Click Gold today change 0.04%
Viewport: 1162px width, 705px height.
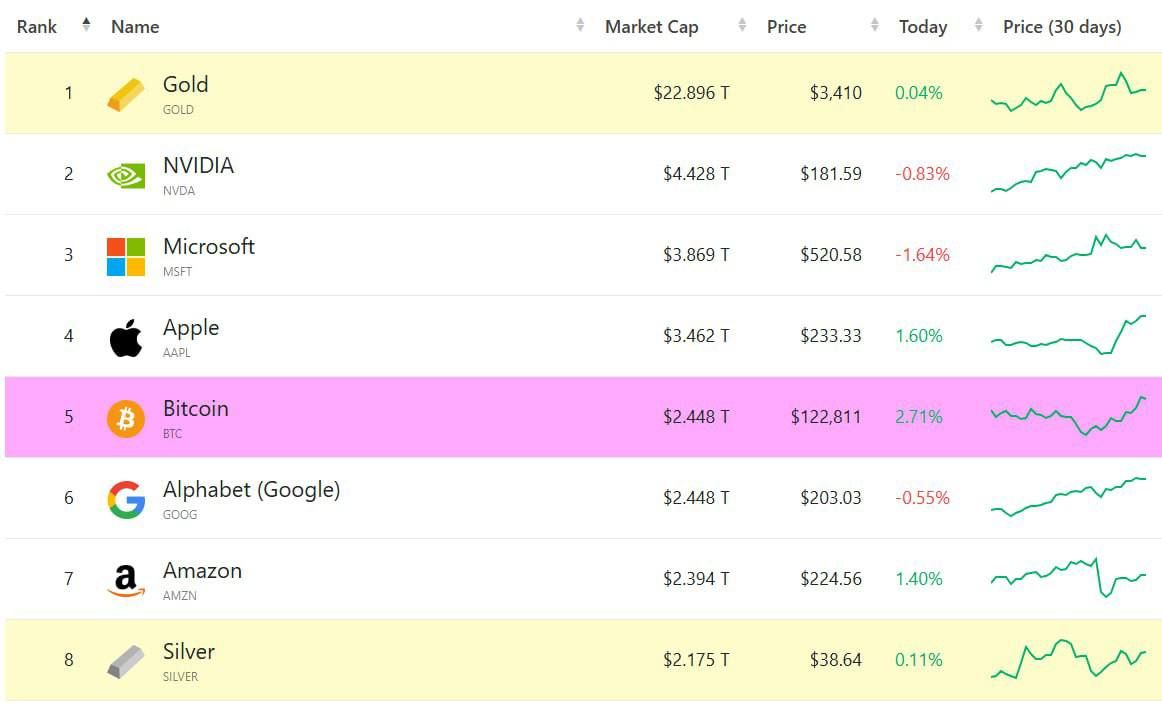point(919,93)
